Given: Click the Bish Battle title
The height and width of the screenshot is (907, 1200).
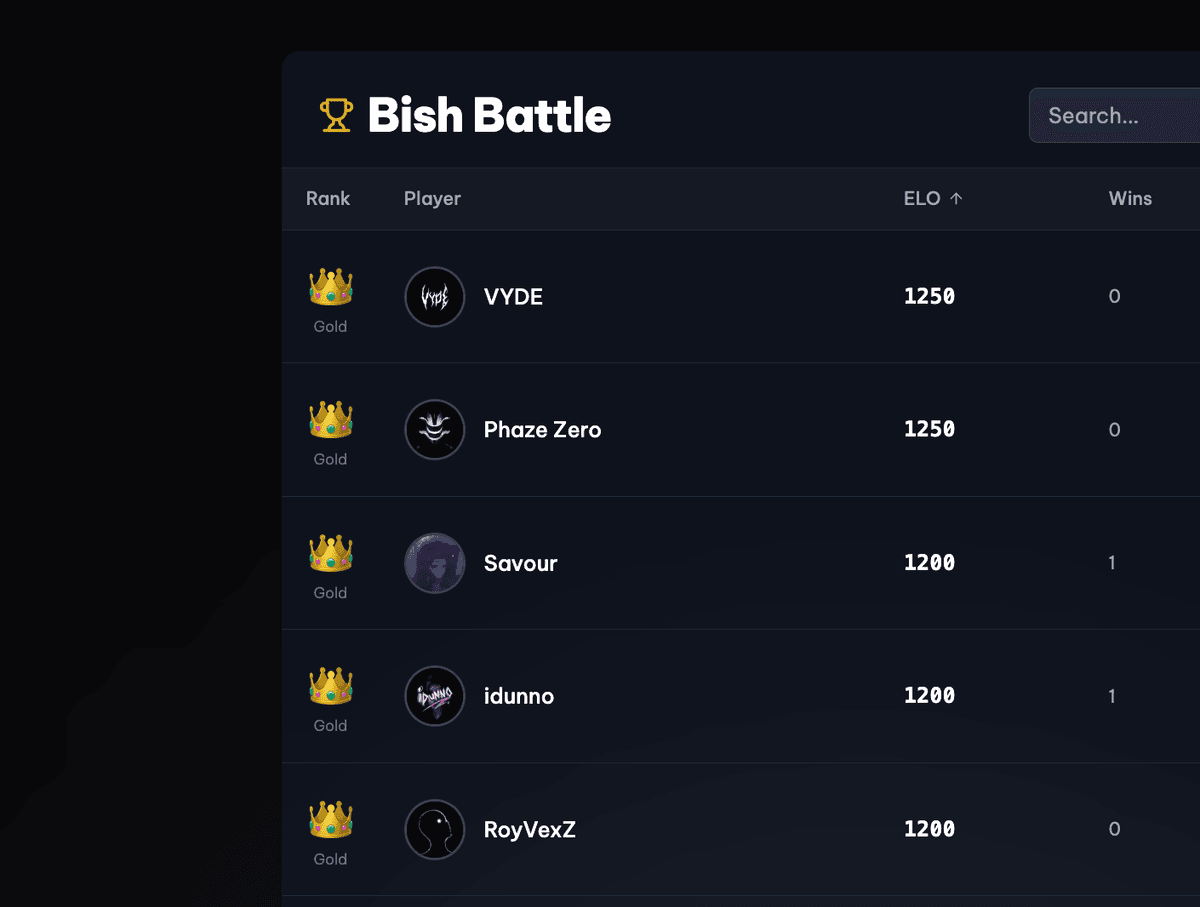Looking at the screenshot, I should click(489, 116).
